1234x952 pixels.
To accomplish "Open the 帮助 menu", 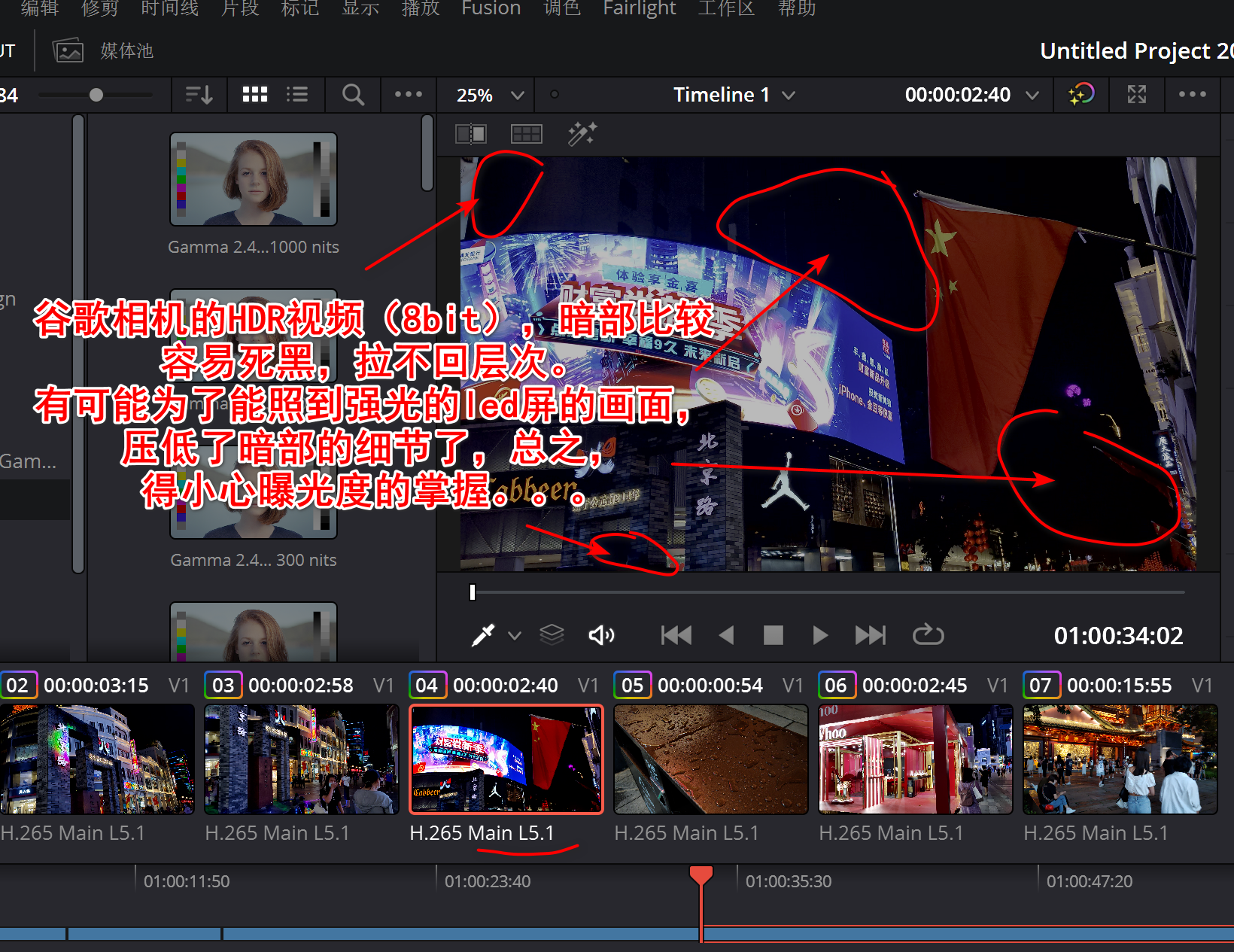I will tap(797, 8).
